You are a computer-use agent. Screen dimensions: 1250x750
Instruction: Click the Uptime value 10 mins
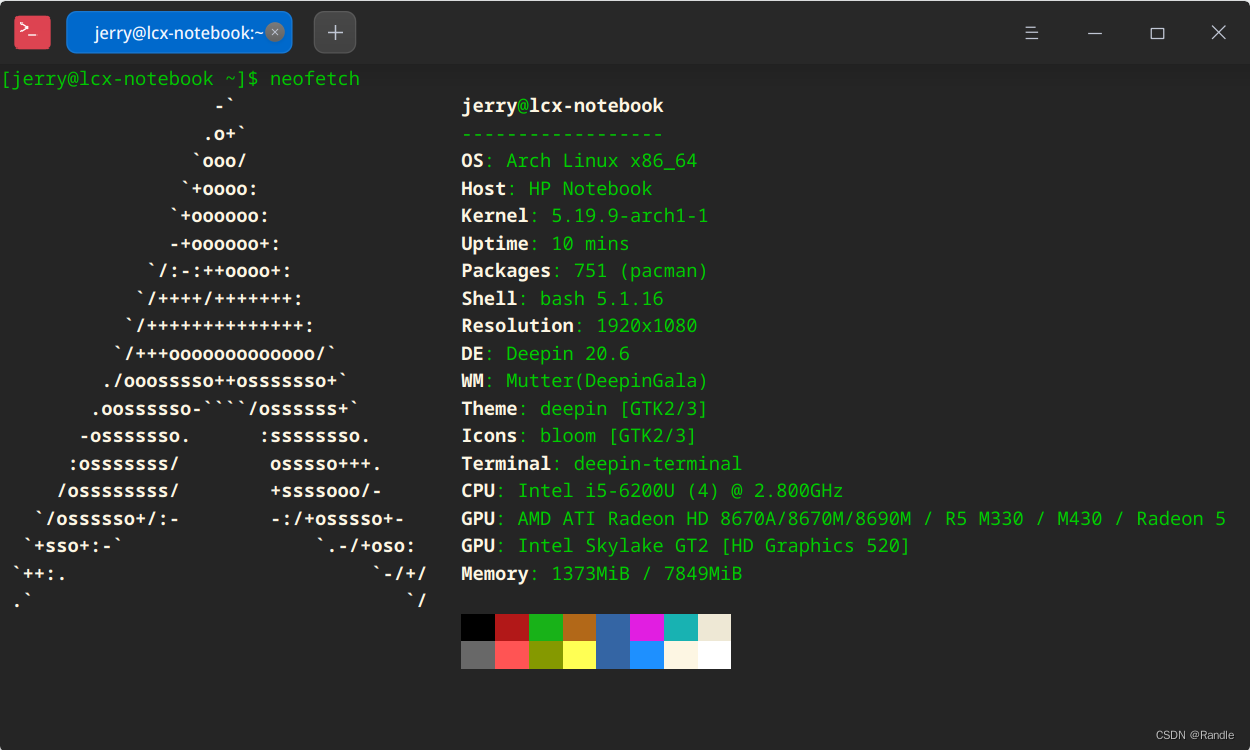[590, 244]
